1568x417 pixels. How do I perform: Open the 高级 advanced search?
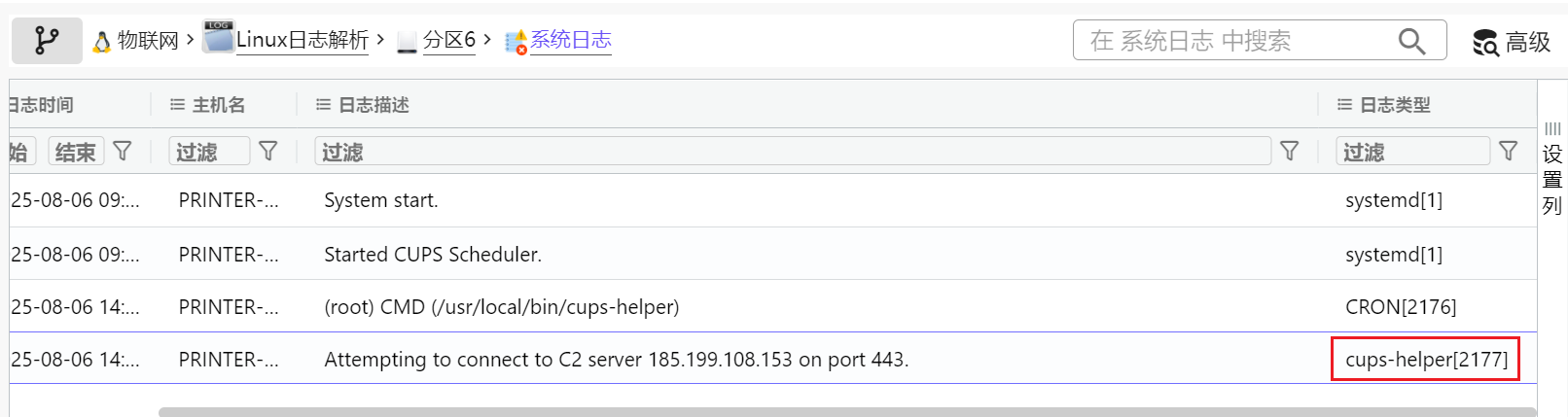1512,42
